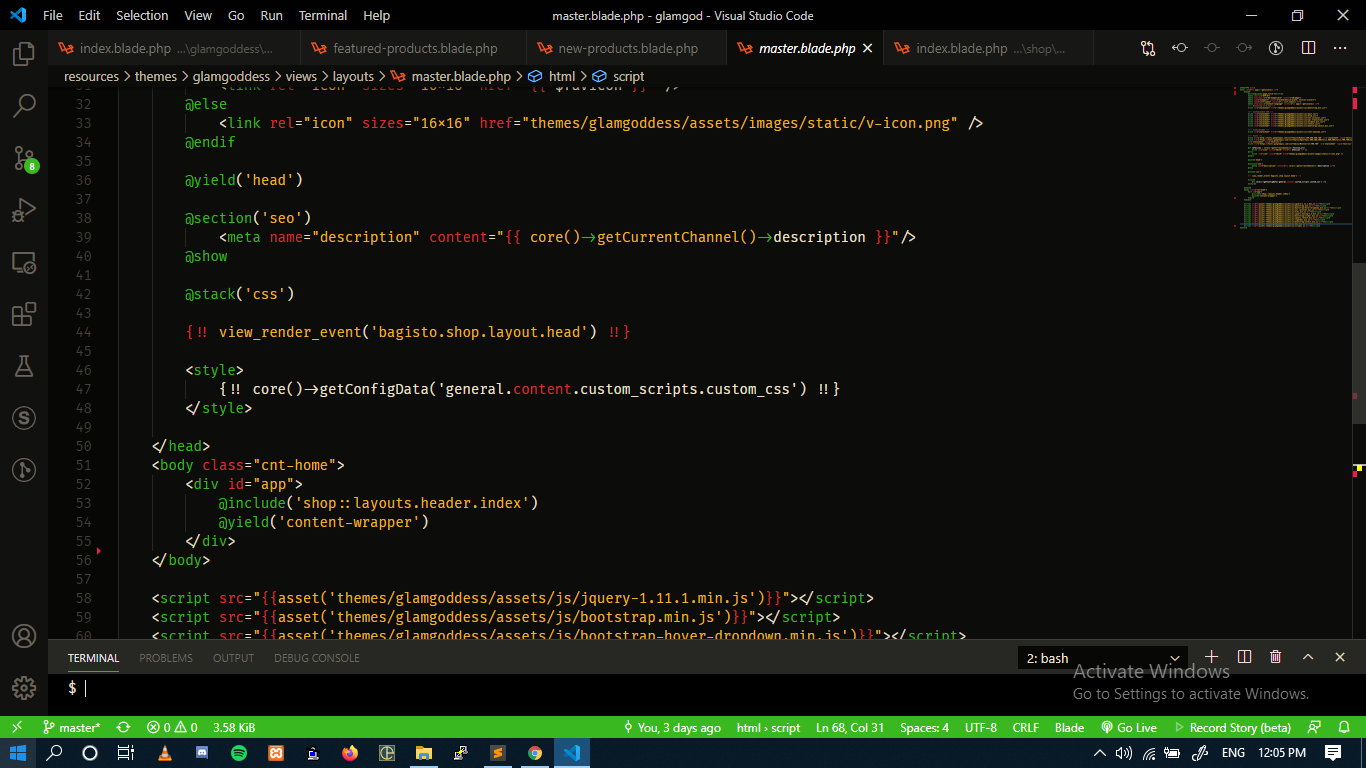
Task: Open the circled S icon in activity bar
Action: pos(24,417)
